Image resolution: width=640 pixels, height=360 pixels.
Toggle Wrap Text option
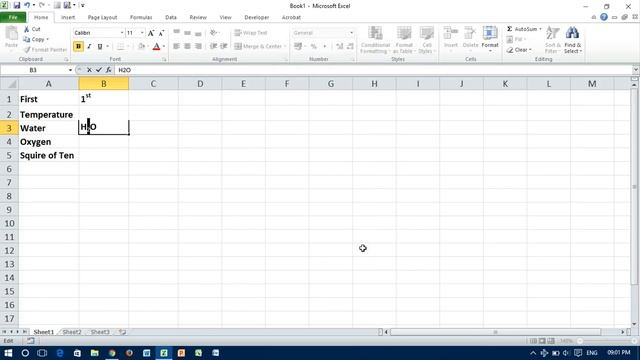point(251,33)
